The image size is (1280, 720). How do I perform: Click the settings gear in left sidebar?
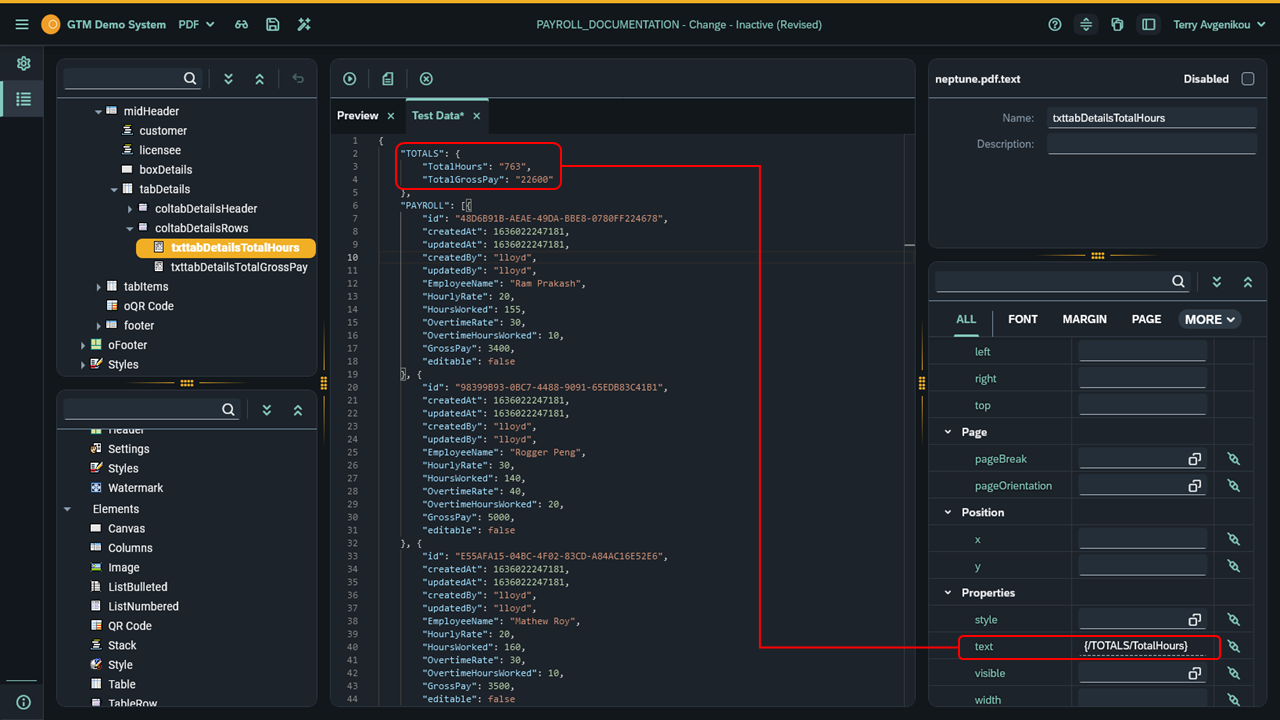[23, 63]
